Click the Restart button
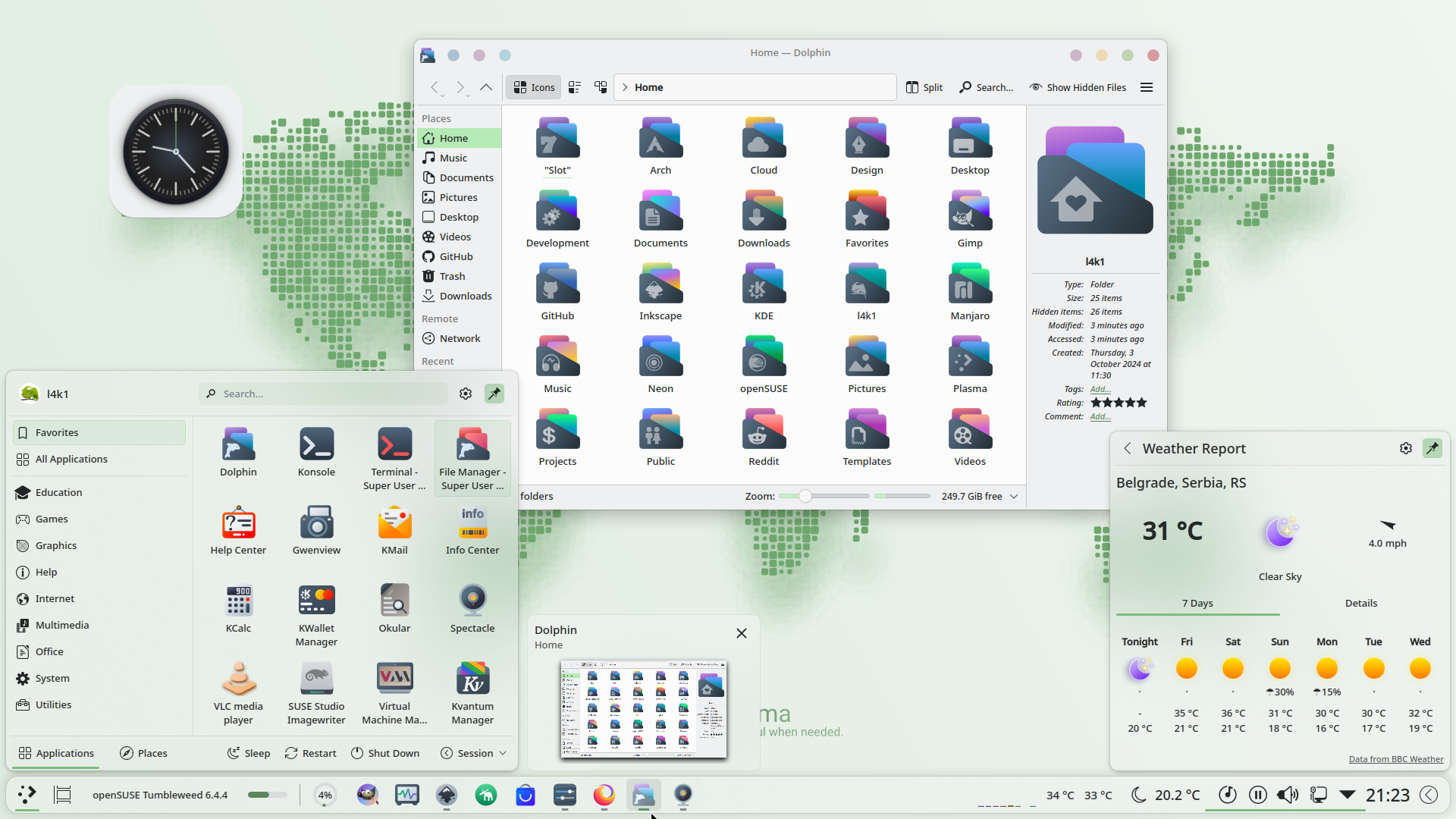The height and width of the screenshot is (819, 1456). point(311,753)
